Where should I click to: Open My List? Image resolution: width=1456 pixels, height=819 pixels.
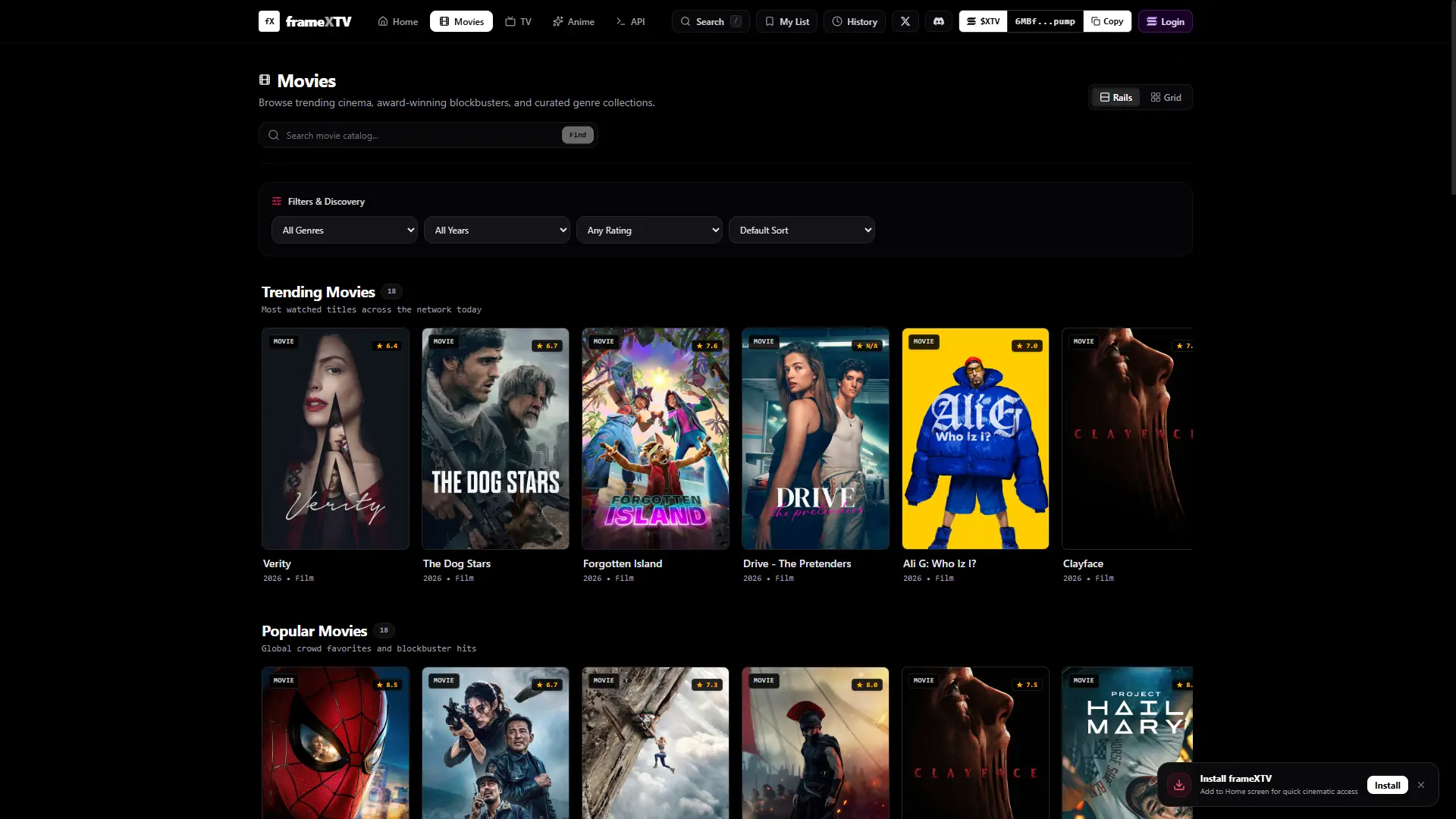click(x=786, y=21)
